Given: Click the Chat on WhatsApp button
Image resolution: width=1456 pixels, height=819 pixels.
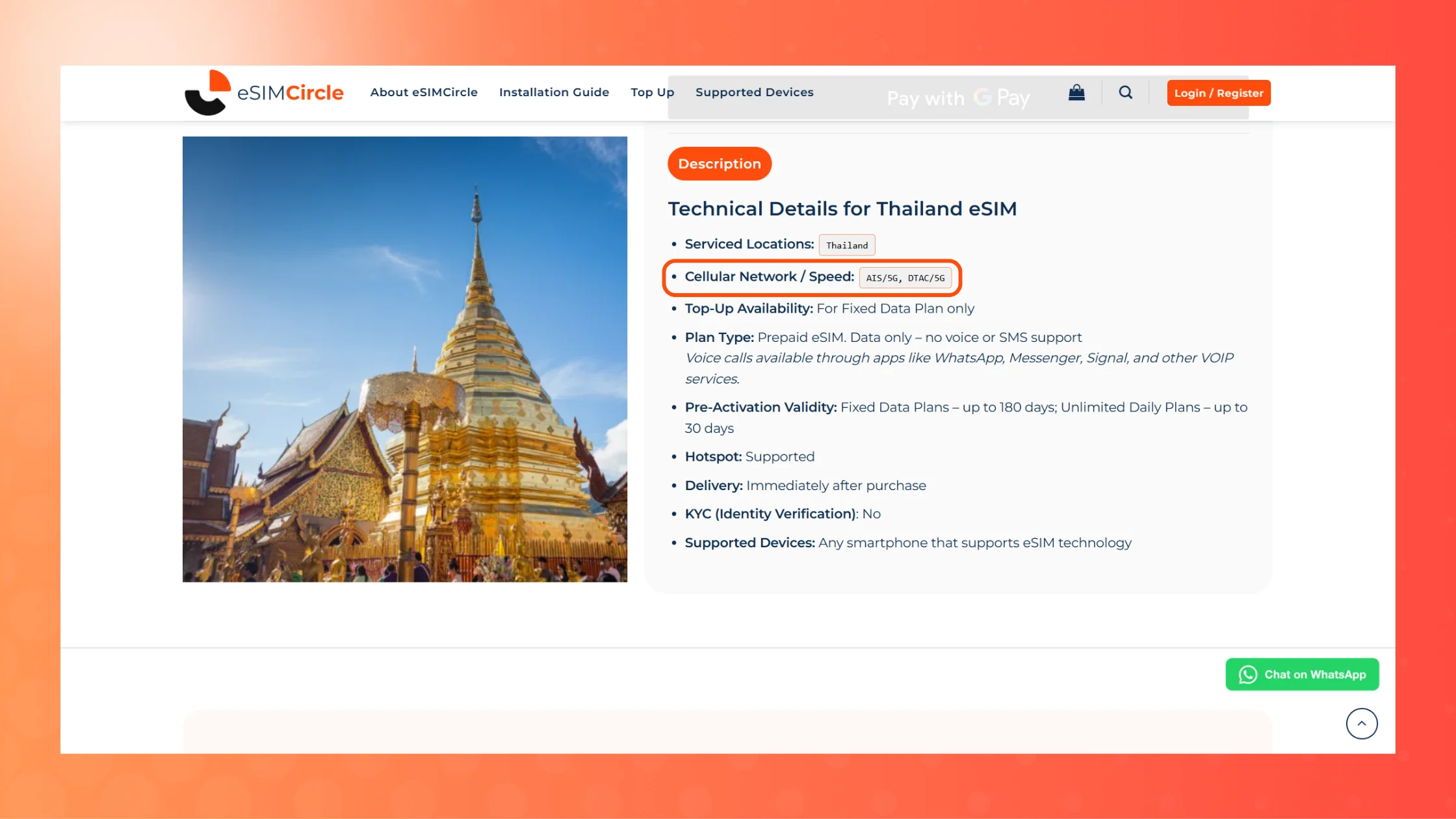Looking at the screenshot, I should (1302, 675).
